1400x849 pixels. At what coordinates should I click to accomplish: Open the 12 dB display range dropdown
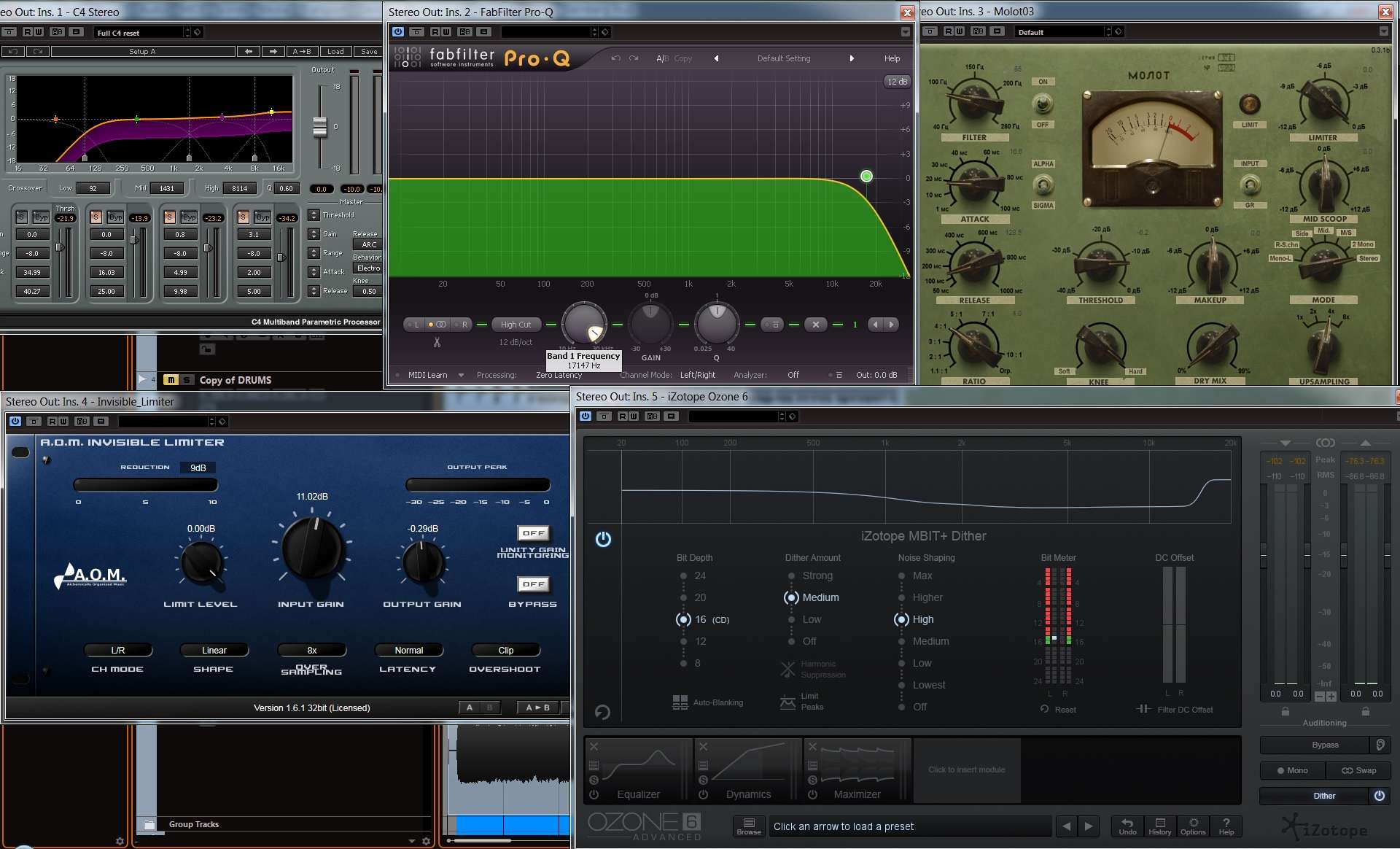point(897,82)
